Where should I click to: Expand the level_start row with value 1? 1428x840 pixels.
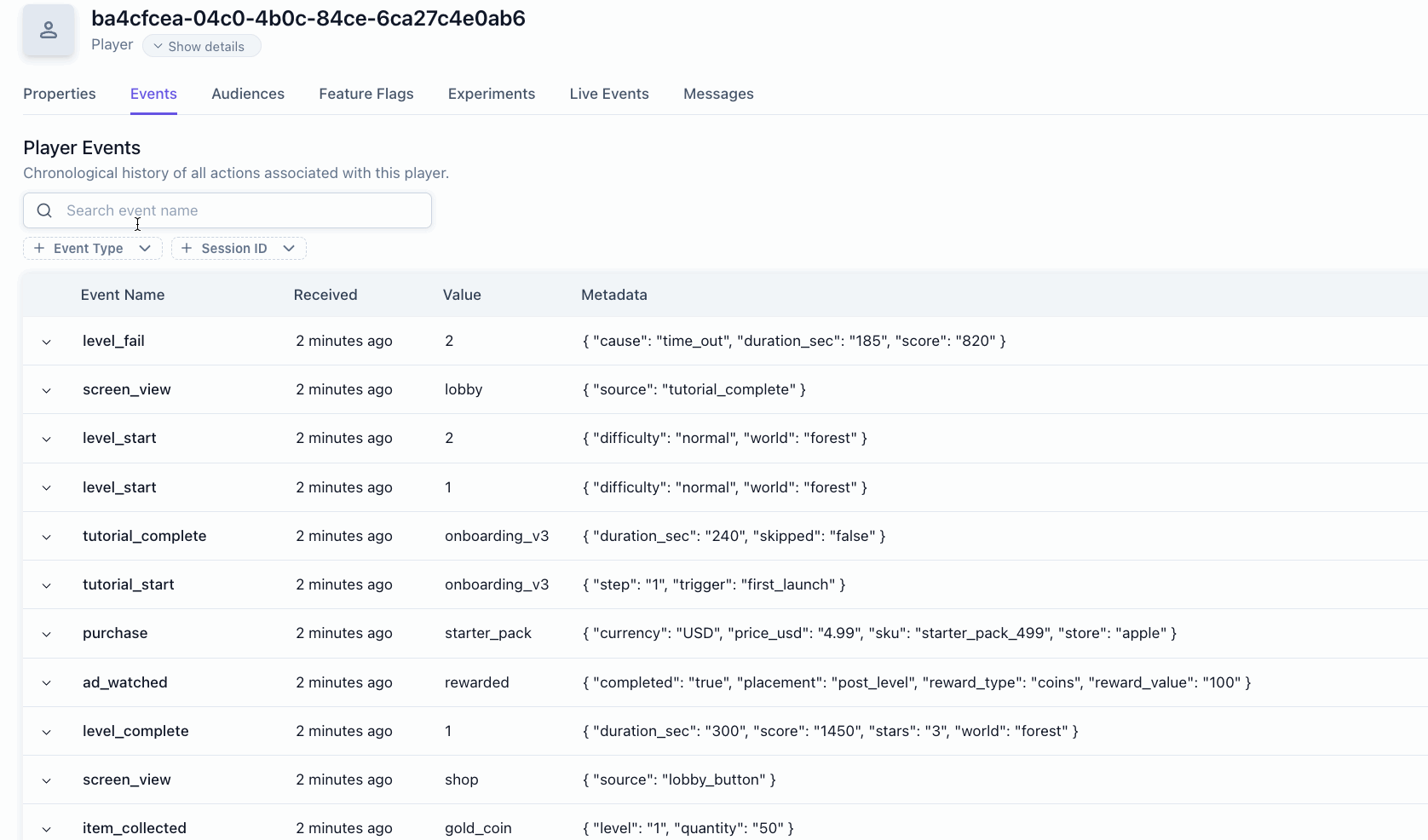pyautogui.click(x=47, y=488)
